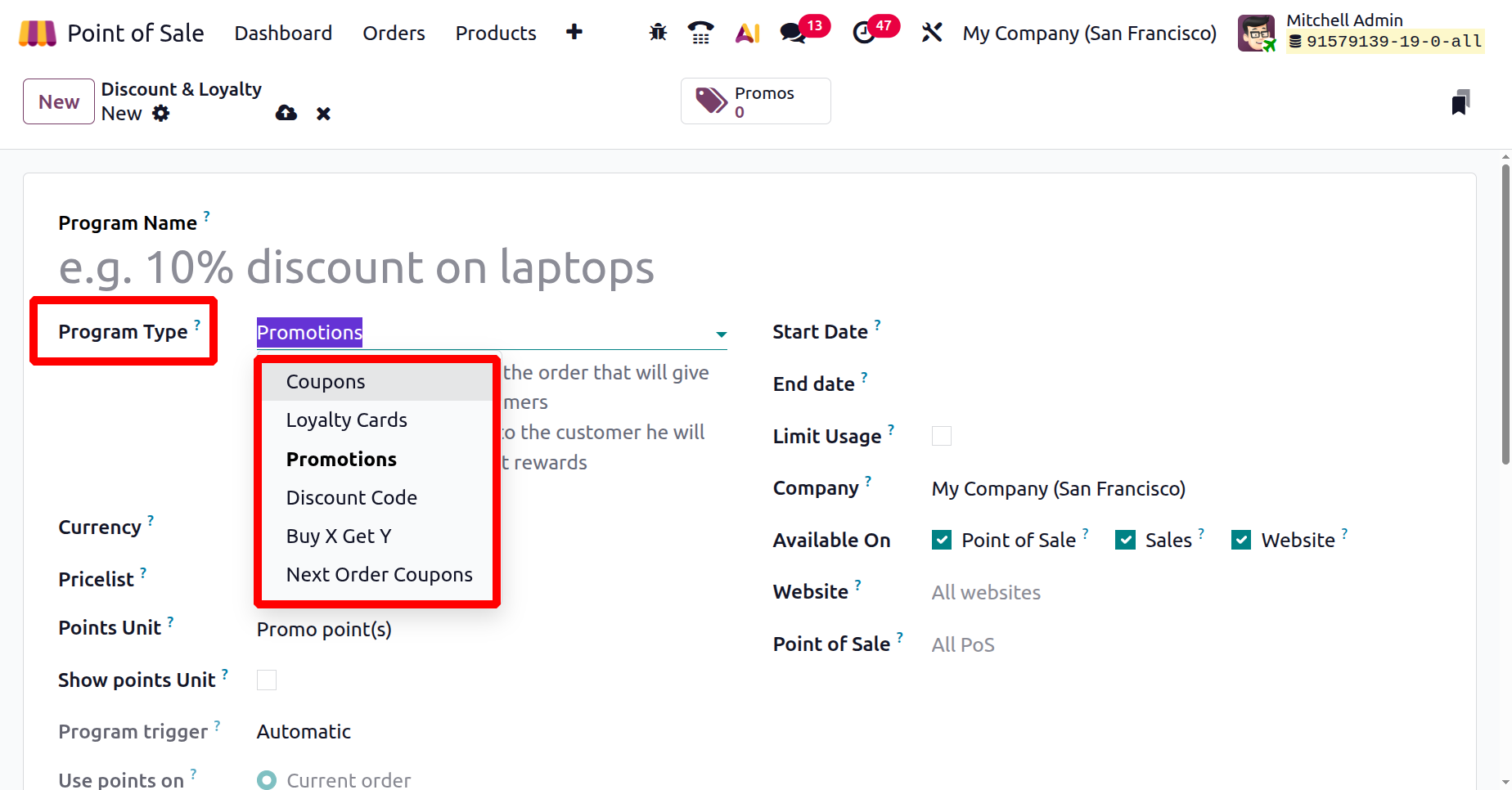Open the conversations chat icon
Viewport: 1512px width, 790px height.
click(792, 33)
